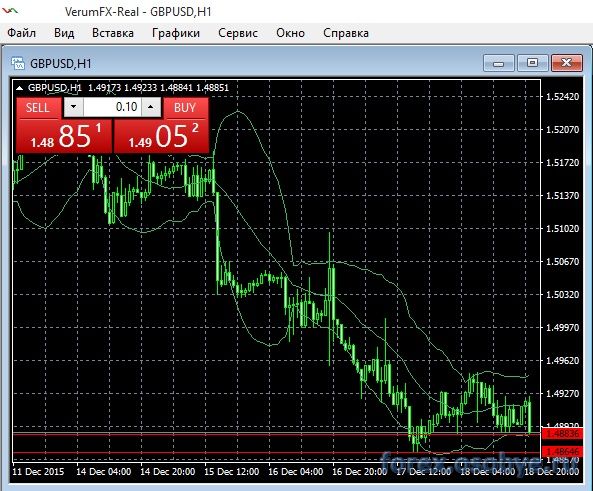Open the Графики menu
Image resolution: width=593 pixels, height=491 pixels.
(x=176, y=33)
